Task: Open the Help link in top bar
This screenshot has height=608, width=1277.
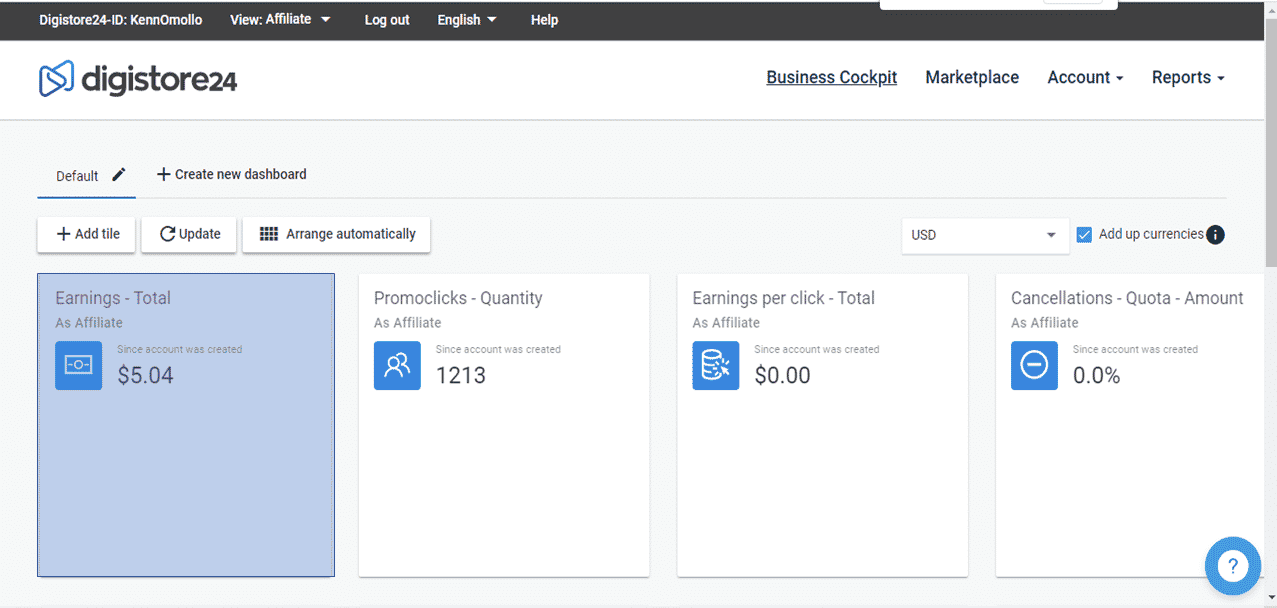Action: [x=544, y=20]
